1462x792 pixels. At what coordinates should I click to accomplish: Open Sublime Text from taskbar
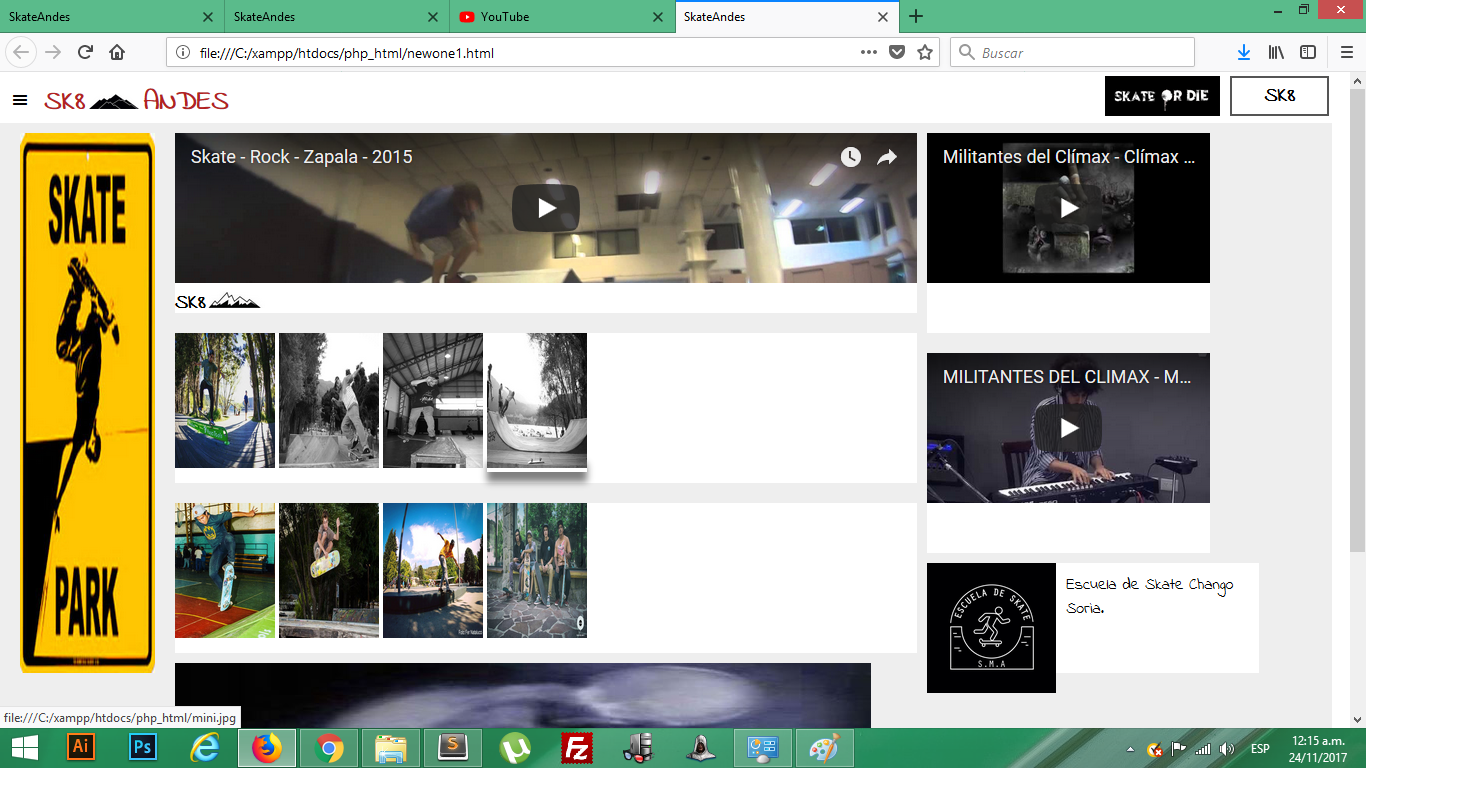click(x=453, y=748)
